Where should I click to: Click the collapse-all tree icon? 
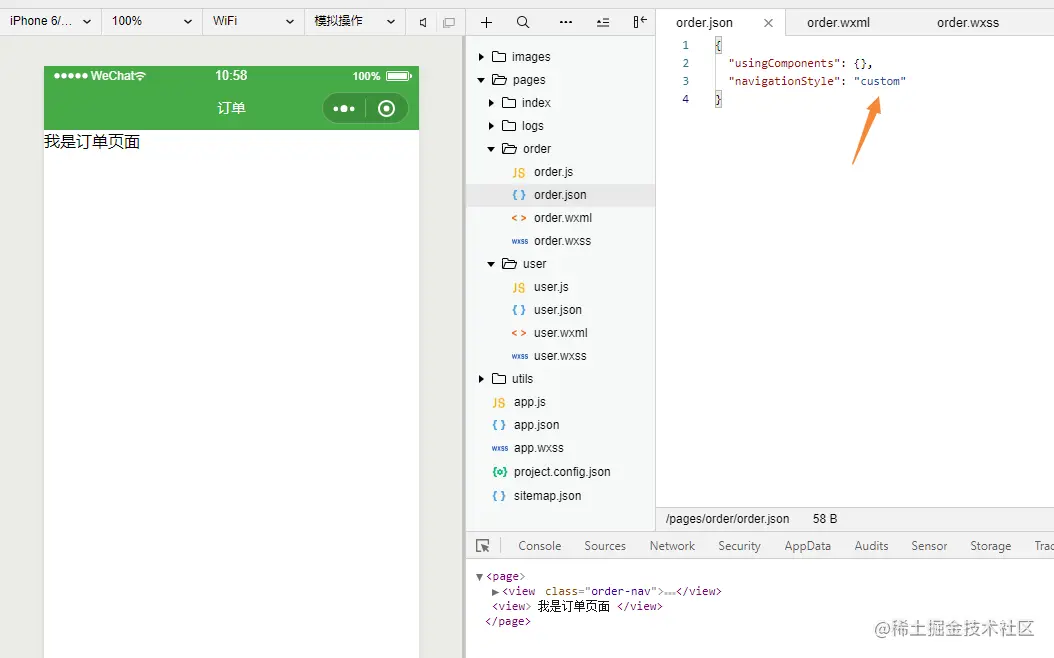tap(603, 22)
